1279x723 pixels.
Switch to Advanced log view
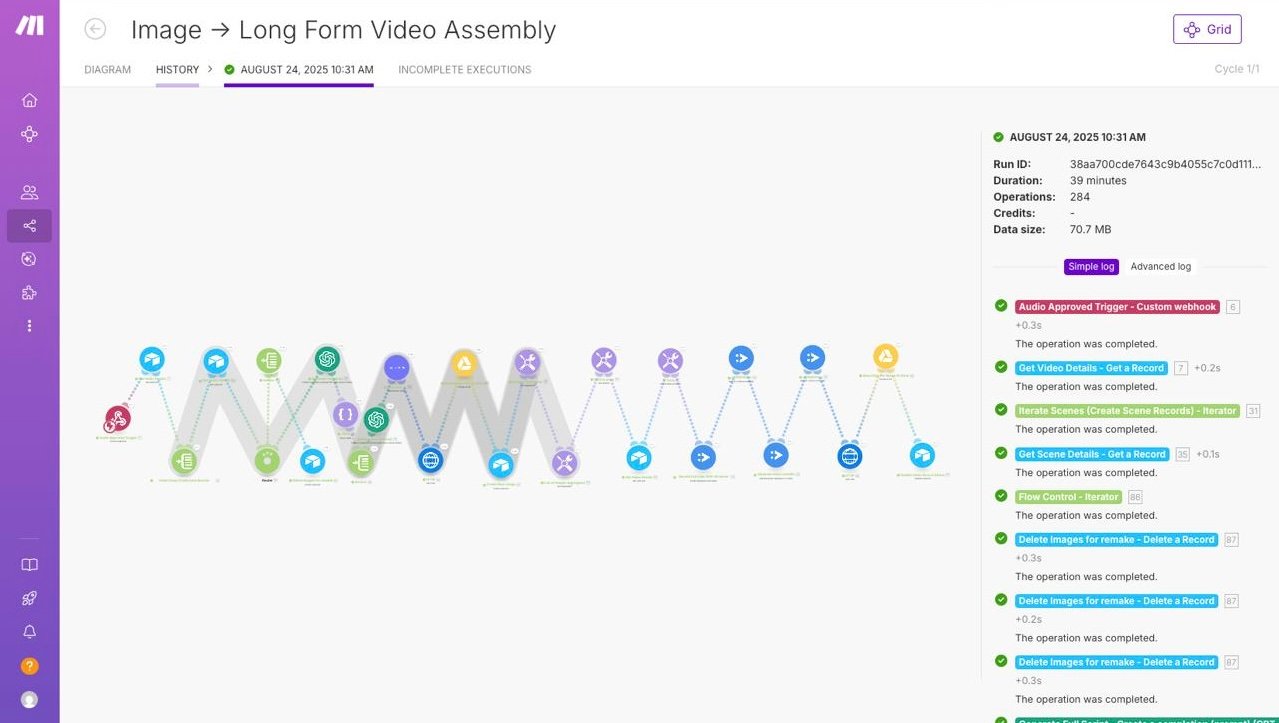tap(1160, 267)
